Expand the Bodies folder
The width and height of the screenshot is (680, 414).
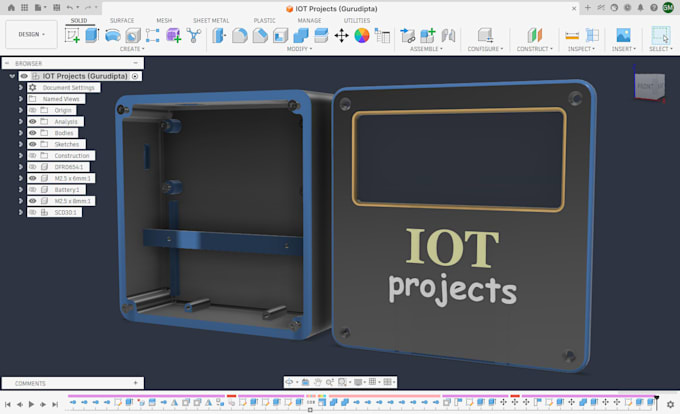click(x=20, y=133)
